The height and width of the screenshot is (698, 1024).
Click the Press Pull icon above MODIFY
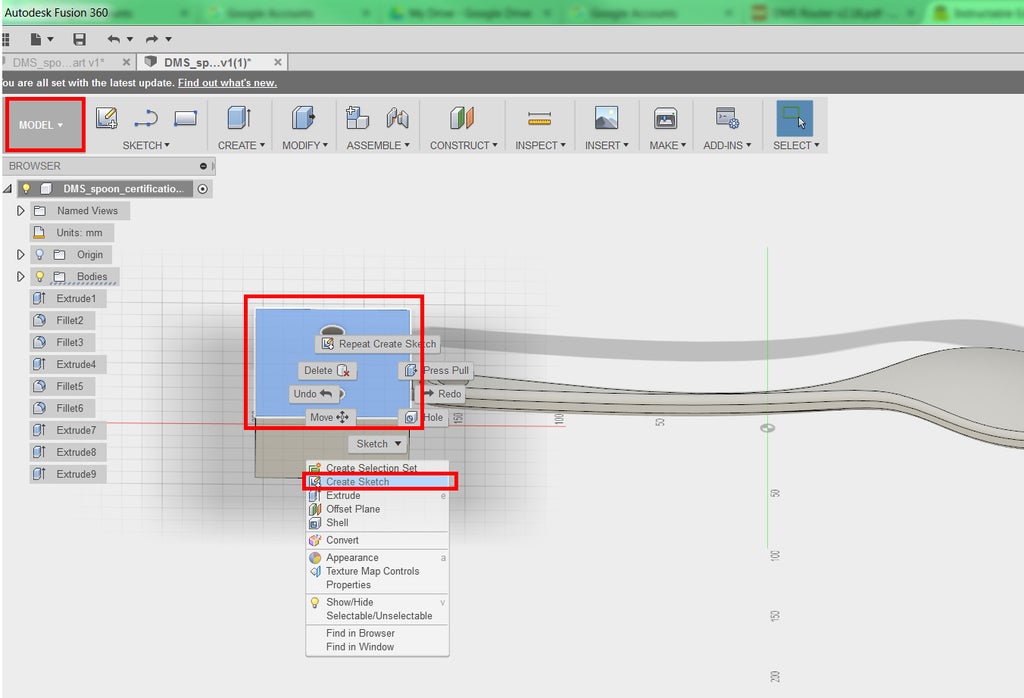(x=303, y=118)
